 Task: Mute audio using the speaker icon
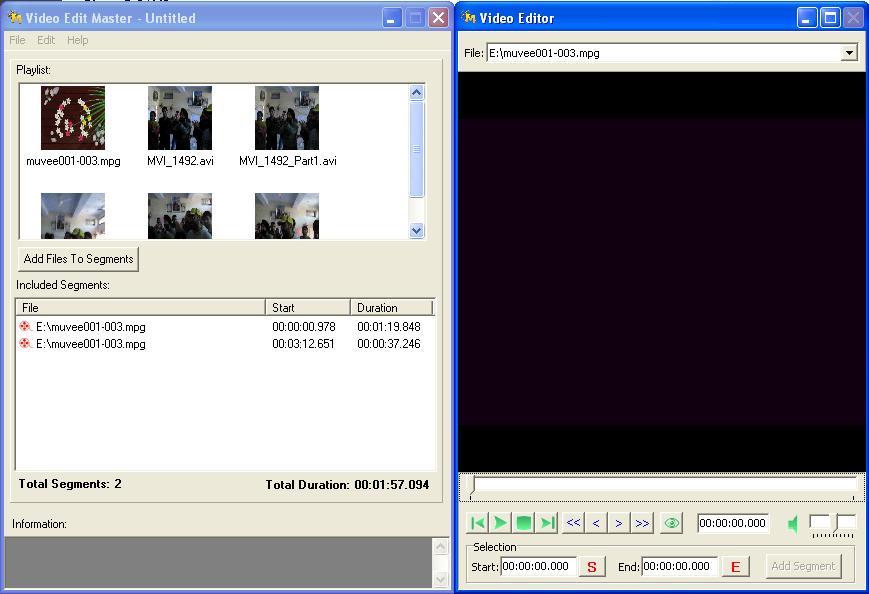pos(792,522)
